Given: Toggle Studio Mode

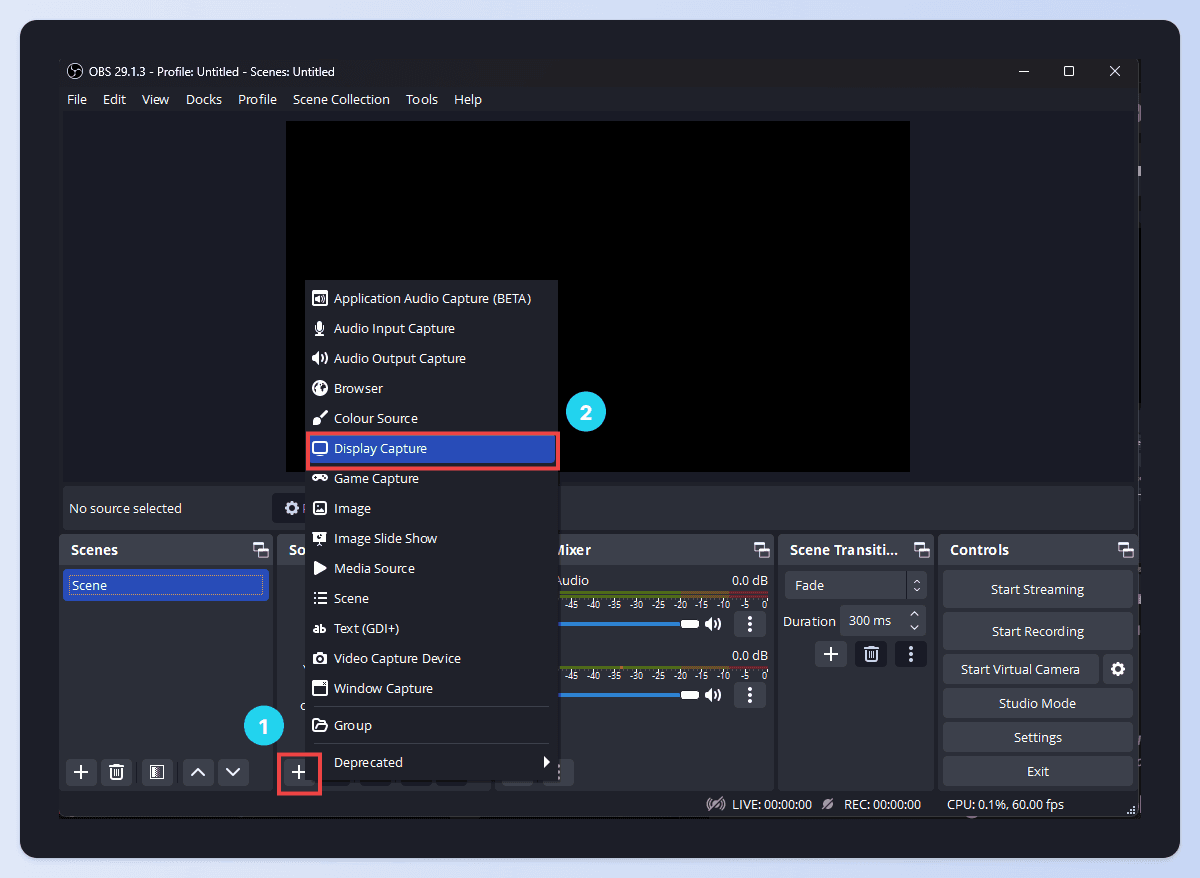Looking at the screenshot, I should click(1037, 703).
